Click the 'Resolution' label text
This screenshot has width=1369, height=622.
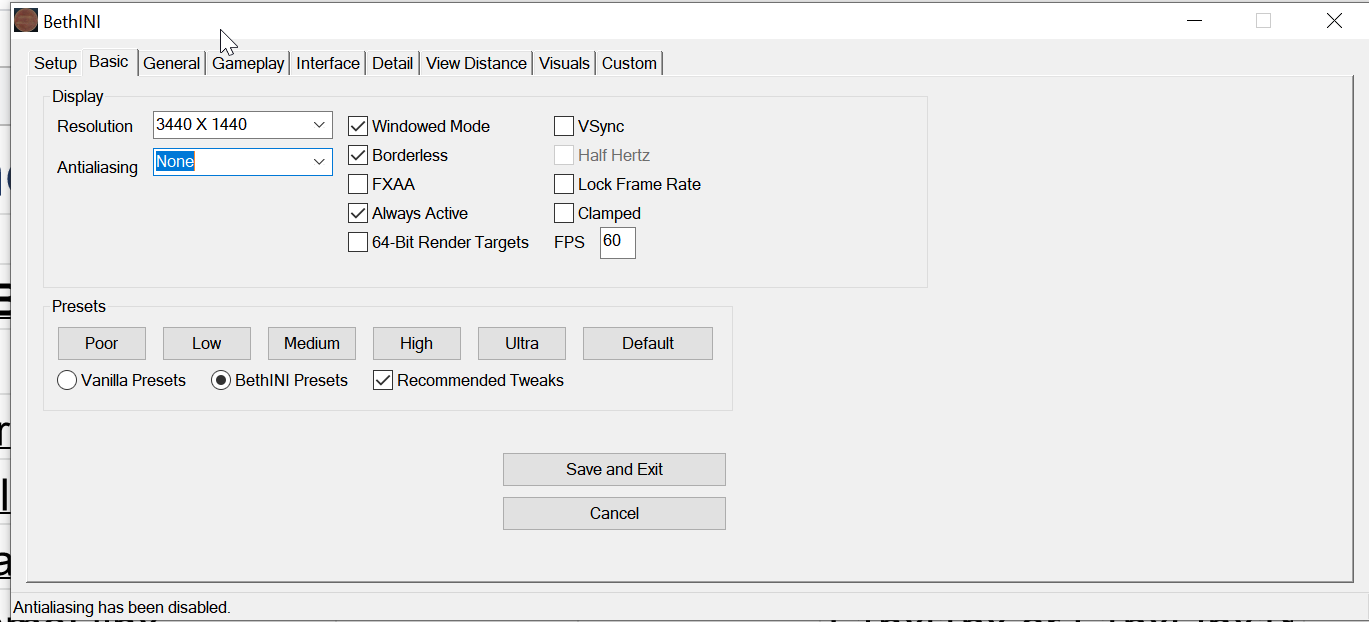coord(95,126)
